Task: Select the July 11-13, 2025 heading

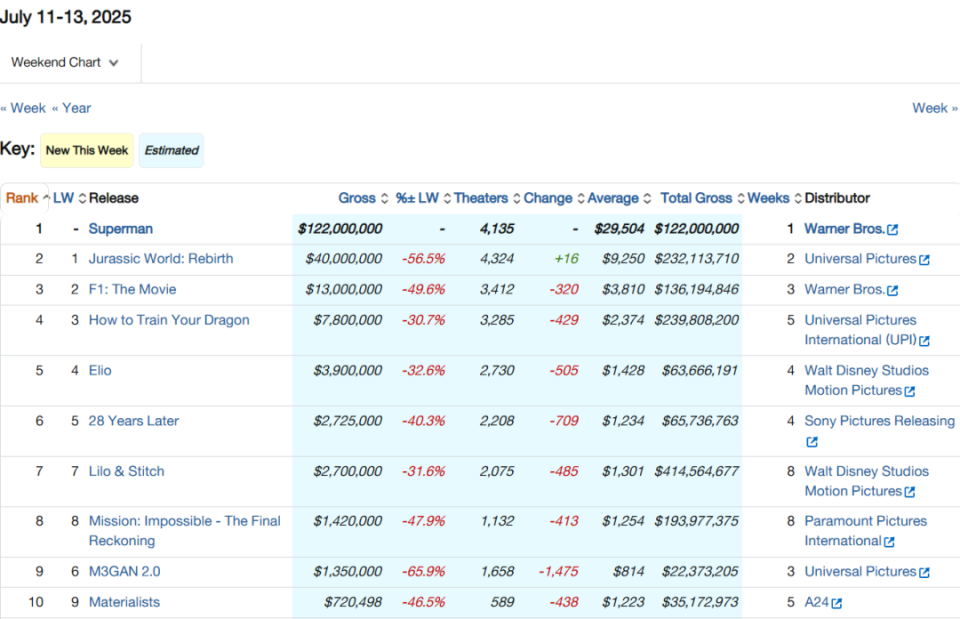Action: coord(66,17)
